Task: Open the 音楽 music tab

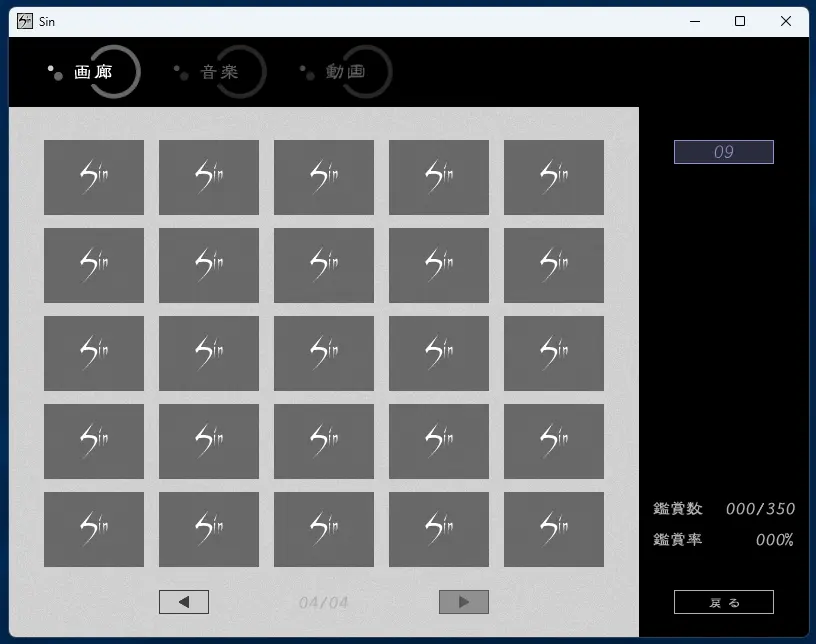Action: click(x=219, y=72)
